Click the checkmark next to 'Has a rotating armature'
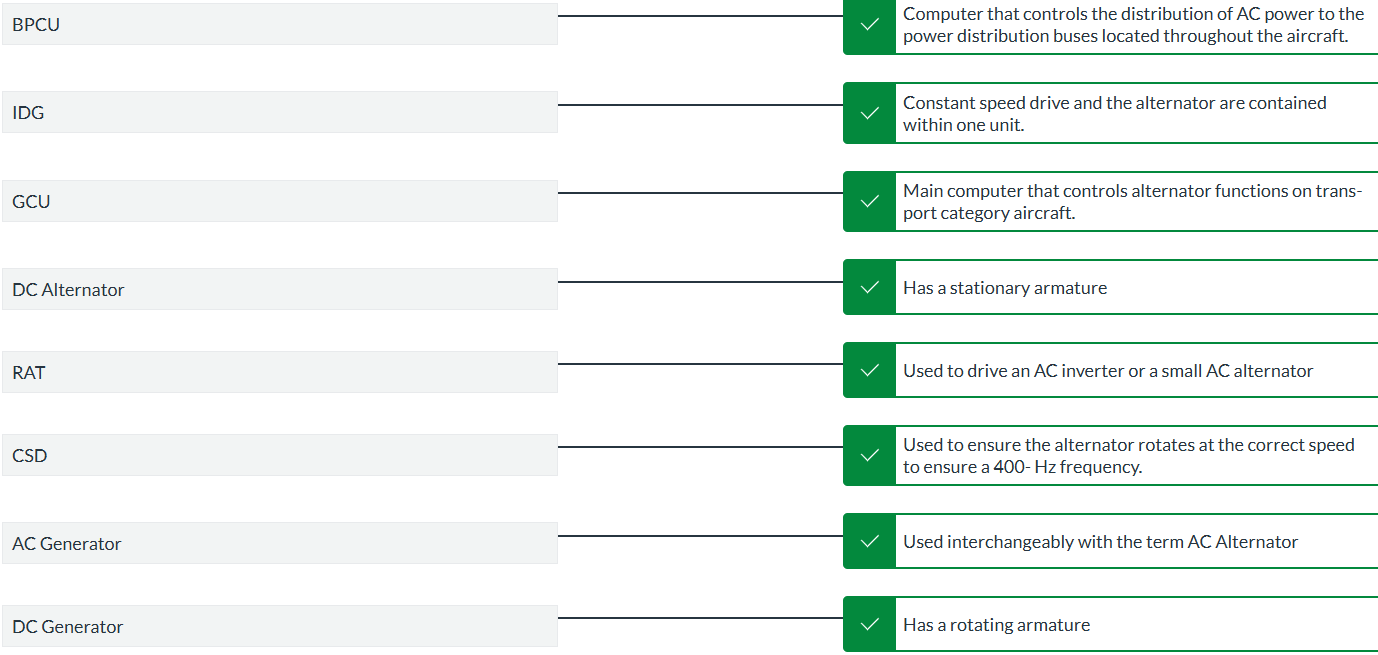 tap(869, 625)
